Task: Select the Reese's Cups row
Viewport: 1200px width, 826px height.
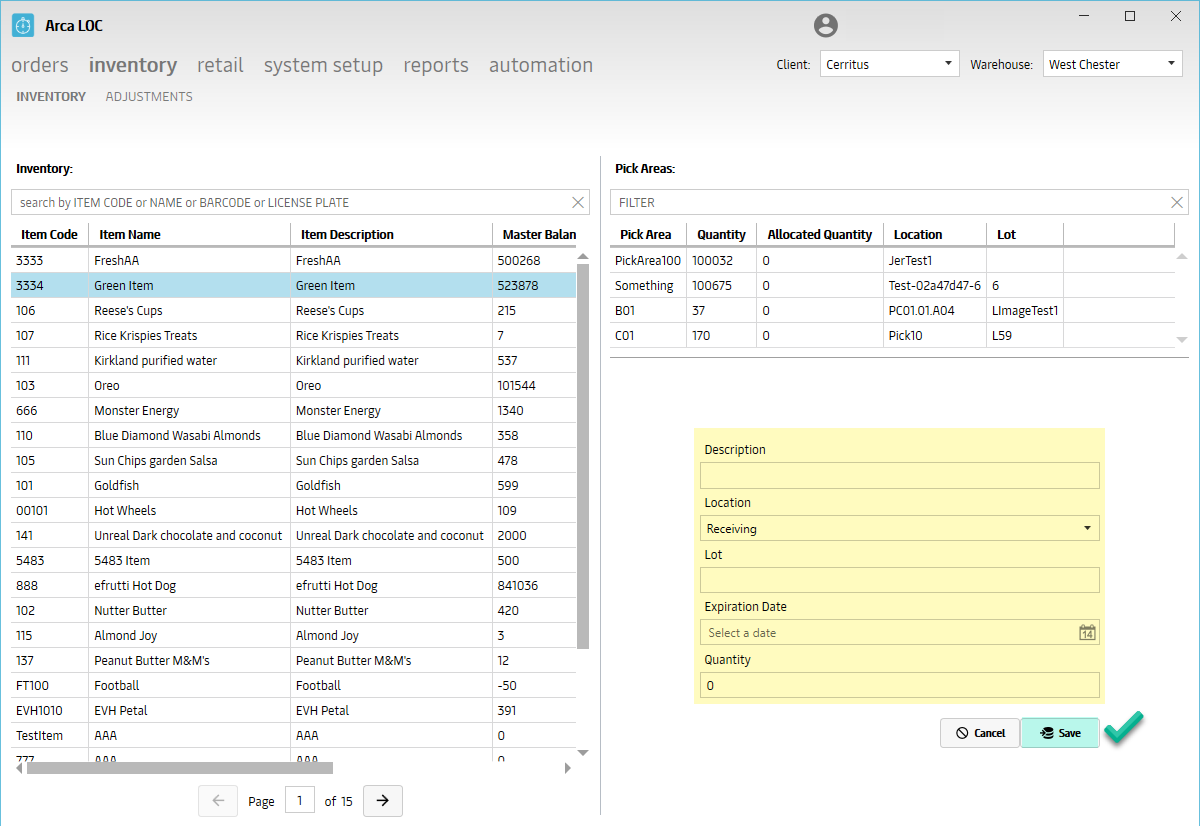Action: coord(294,310)
